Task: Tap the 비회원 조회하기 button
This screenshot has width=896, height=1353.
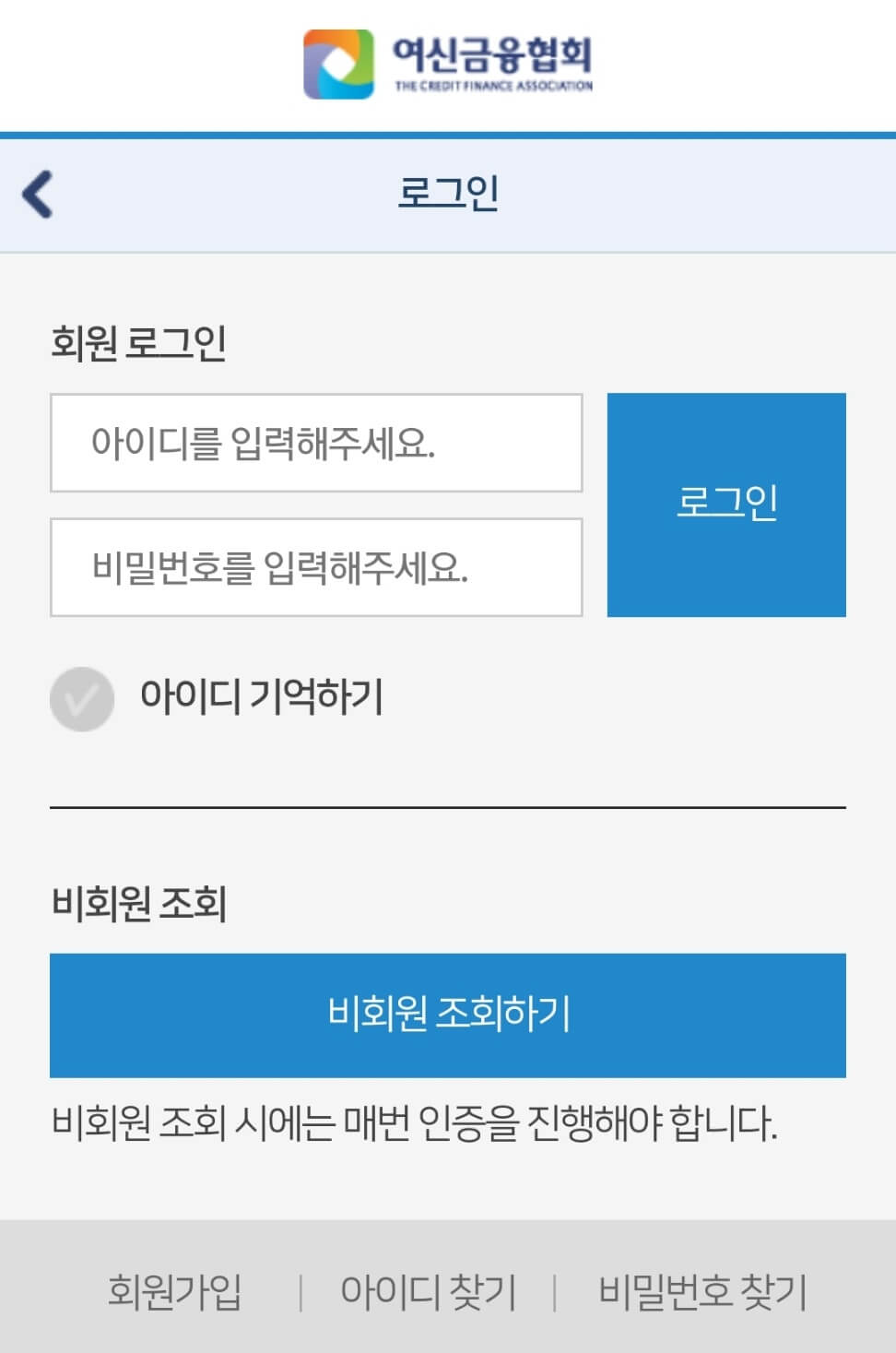Action: (448, 1015)
